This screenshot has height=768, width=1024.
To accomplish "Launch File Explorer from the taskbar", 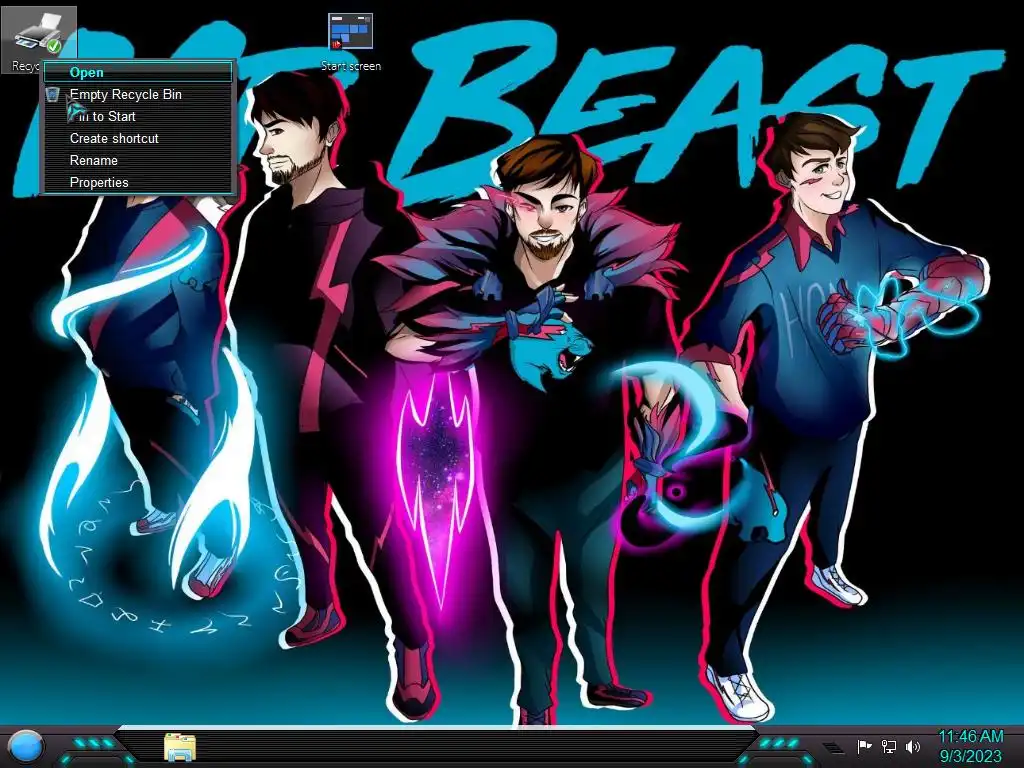I will tap(180, 747).
